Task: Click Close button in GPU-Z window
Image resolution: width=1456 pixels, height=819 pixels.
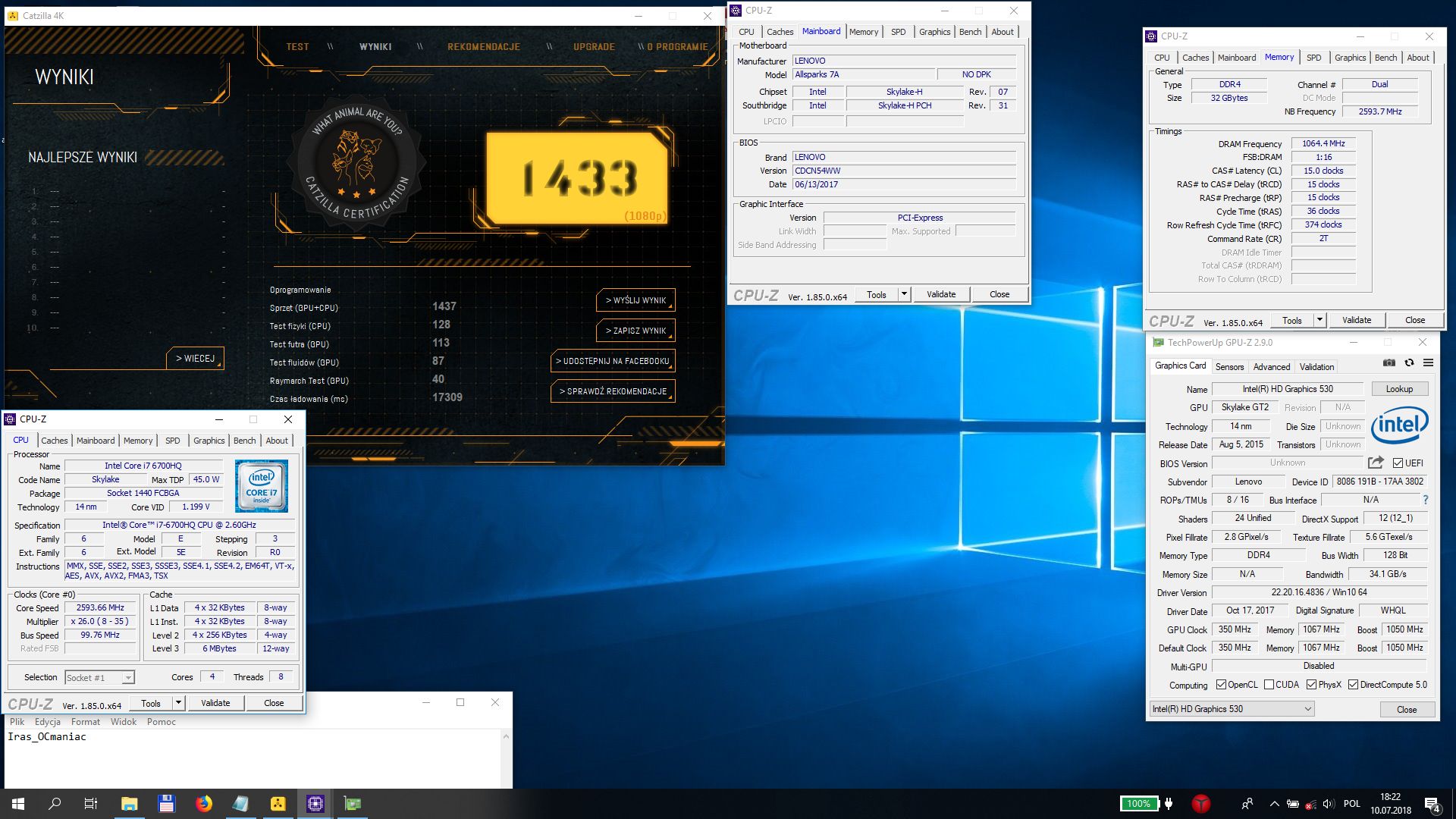Action: [x=1407, y=710]
